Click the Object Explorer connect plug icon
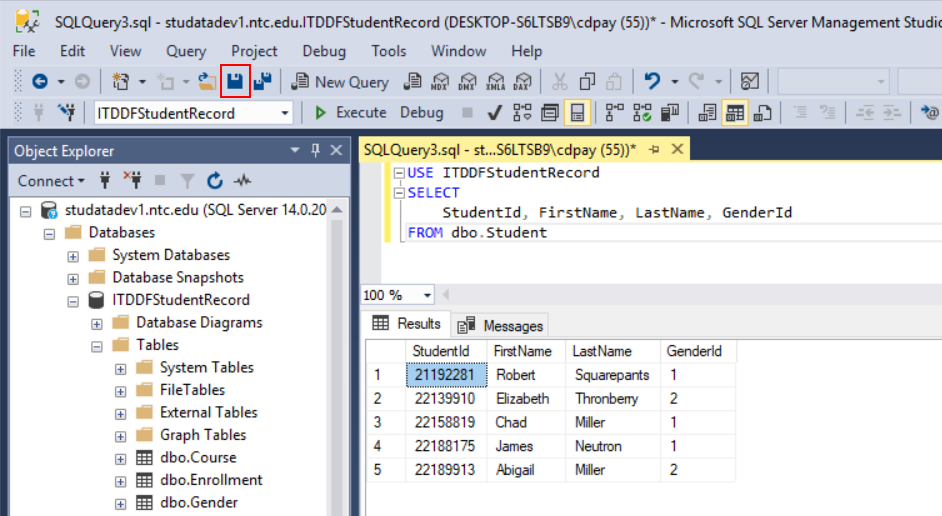The width and height of the screenshot is (942, 516). 105,180
